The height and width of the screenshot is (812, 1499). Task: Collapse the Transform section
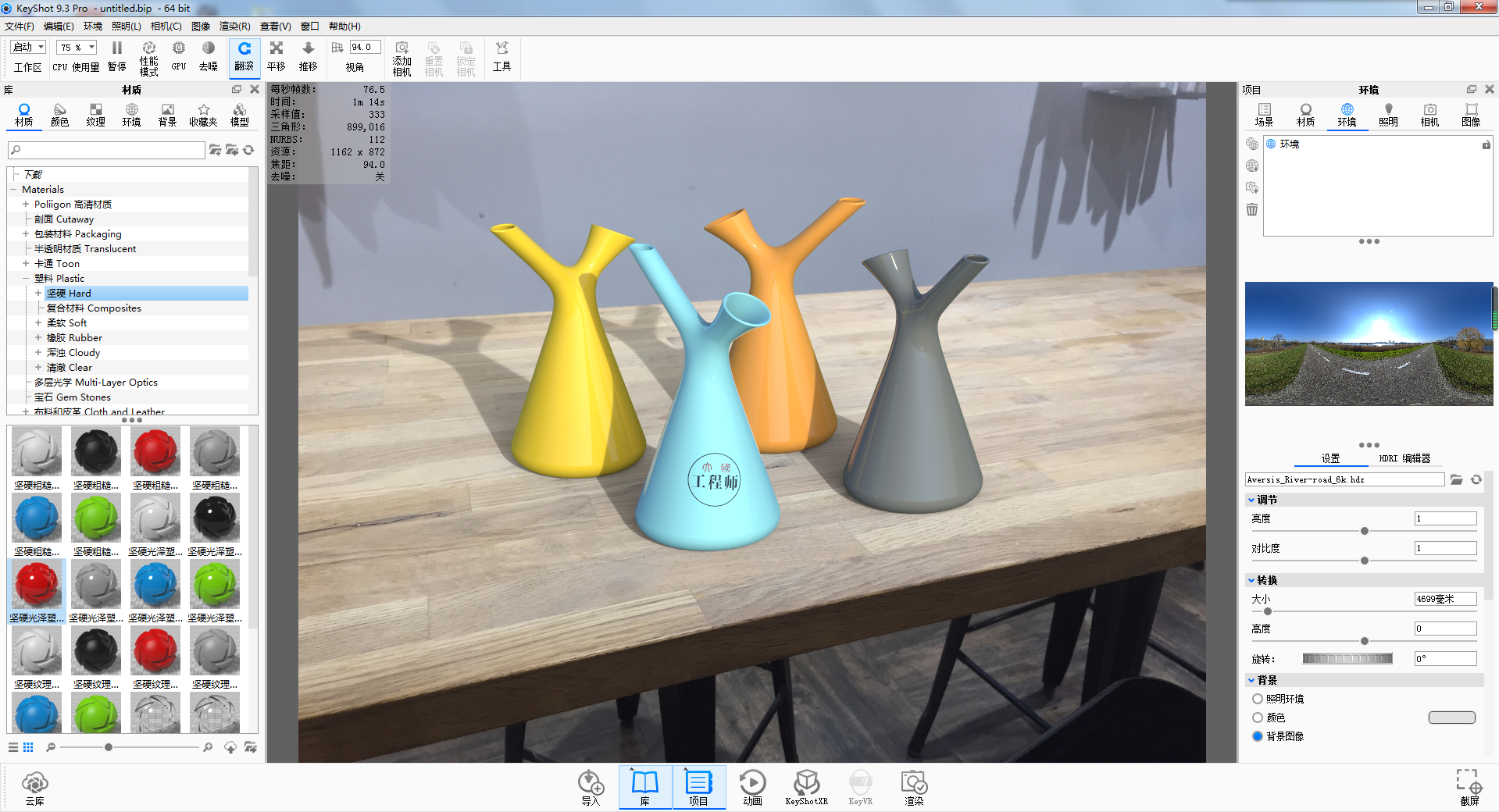[1251, 580]
